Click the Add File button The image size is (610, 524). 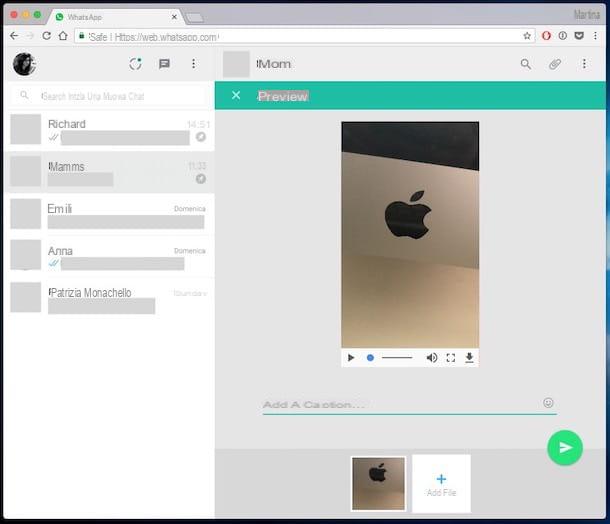[441, 484]
